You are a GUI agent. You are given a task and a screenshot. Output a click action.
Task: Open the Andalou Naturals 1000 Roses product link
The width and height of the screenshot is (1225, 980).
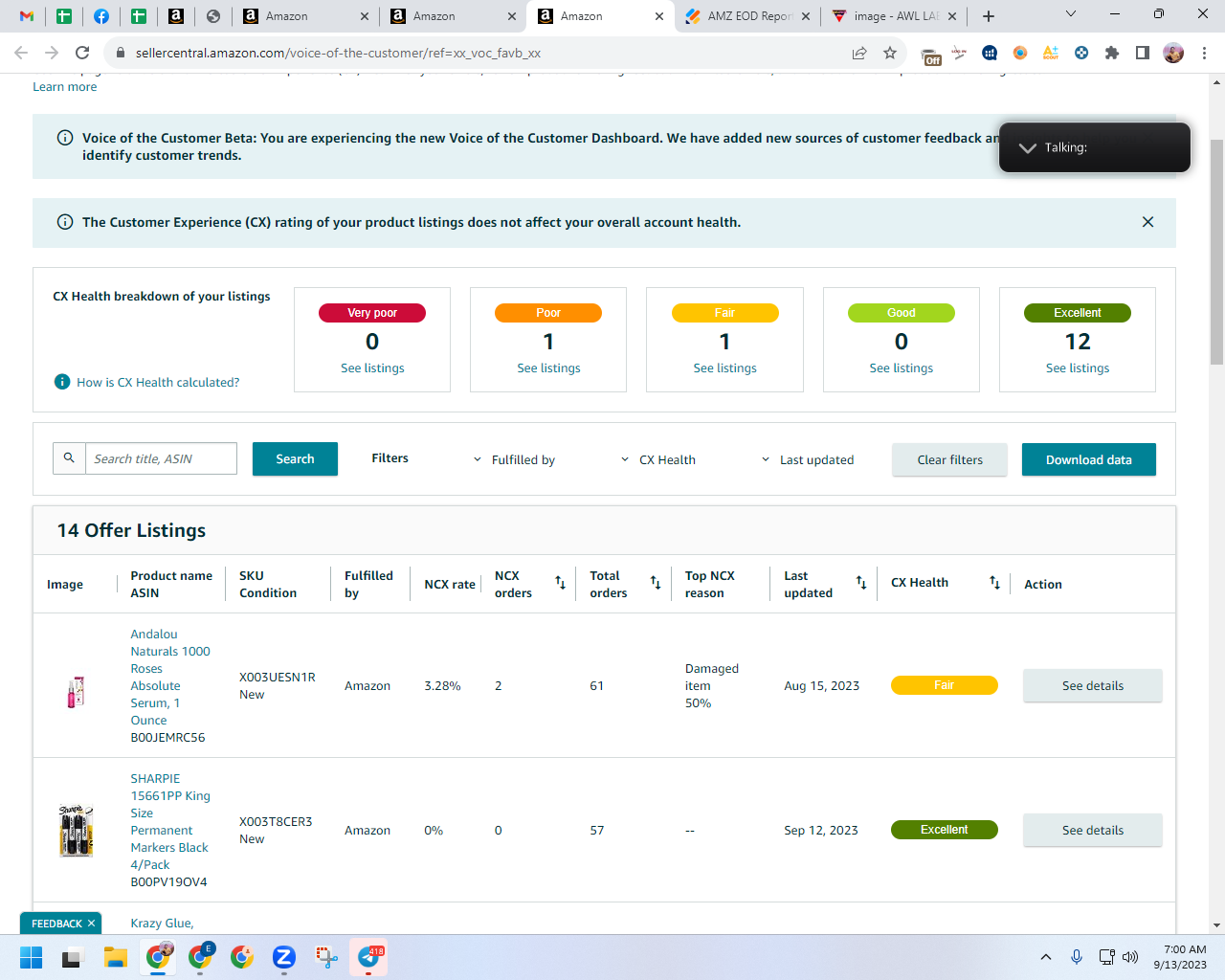click(170, 677)
